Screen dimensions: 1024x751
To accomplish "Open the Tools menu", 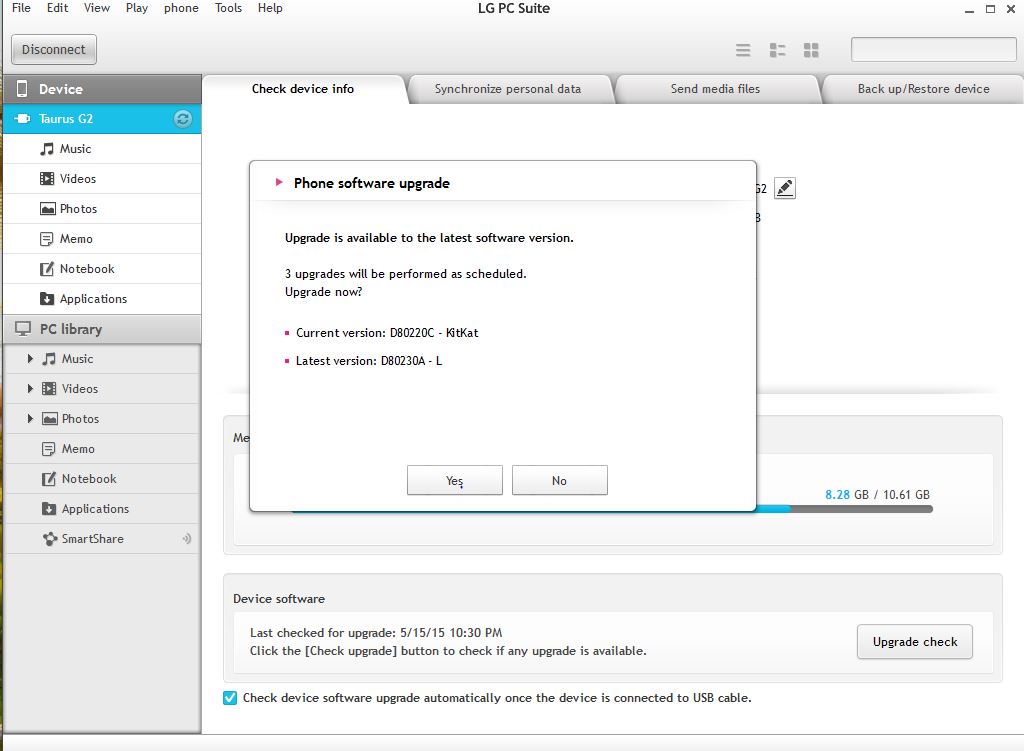I will point(229,8).
